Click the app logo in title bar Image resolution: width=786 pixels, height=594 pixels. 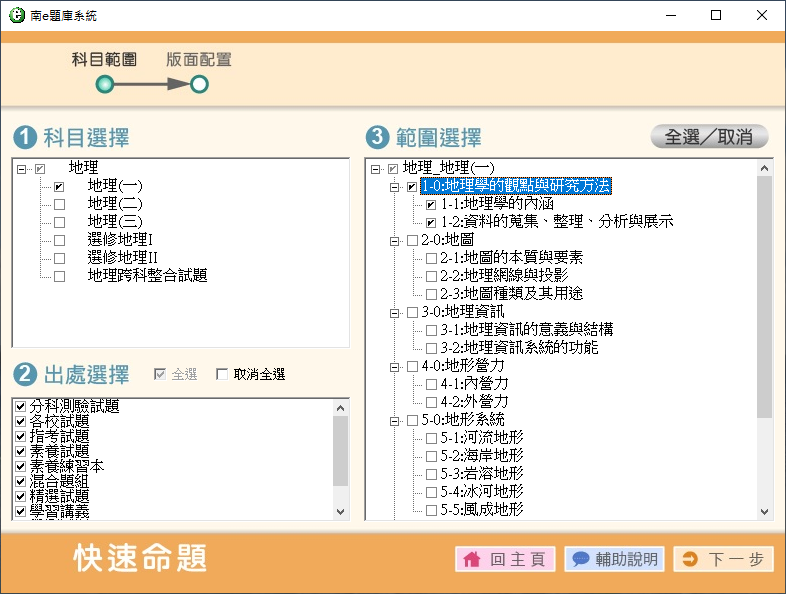(16, 16)
